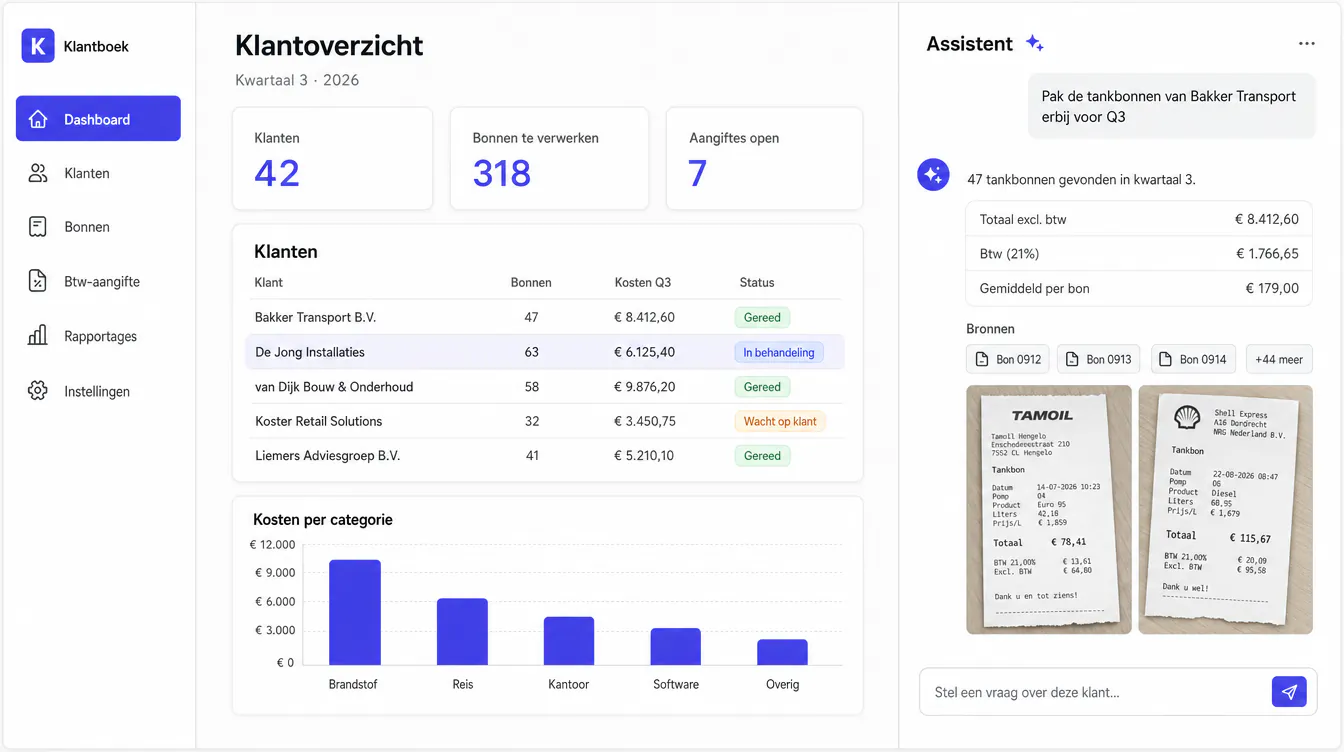Open Instellingen gear icon
Image resolution: width=1344 pixels, height=752 pixels.
coord(38,391)
